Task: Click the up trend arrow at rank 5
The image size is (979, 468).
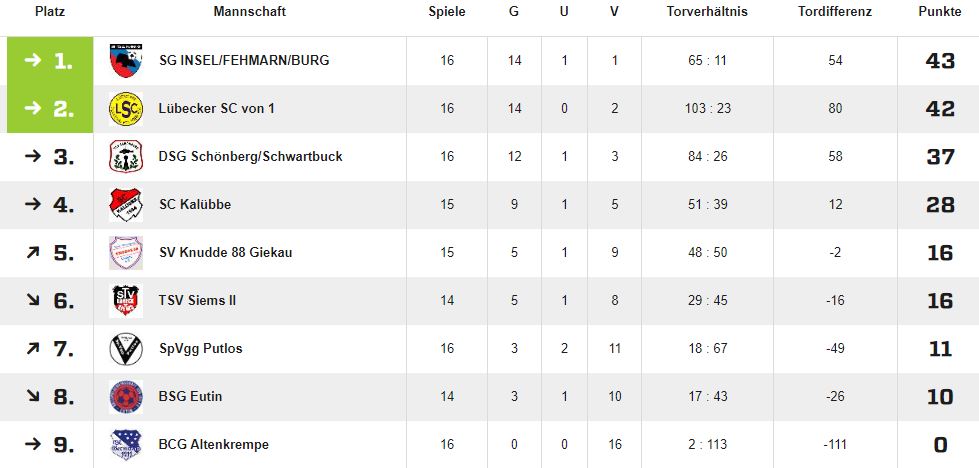Action: pyautogui.click(x=32, y=253)
